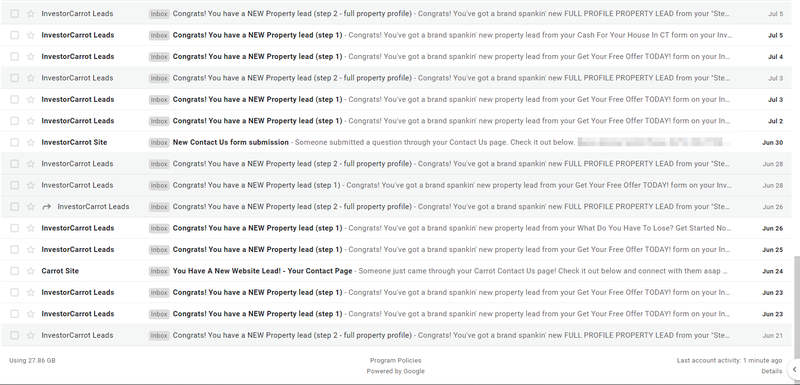This screenshot has height=385, width=800.
Task: Select checkbox for the Jun 30 Contact Us email
Action: pyautogui.click(x=14, y=142)
